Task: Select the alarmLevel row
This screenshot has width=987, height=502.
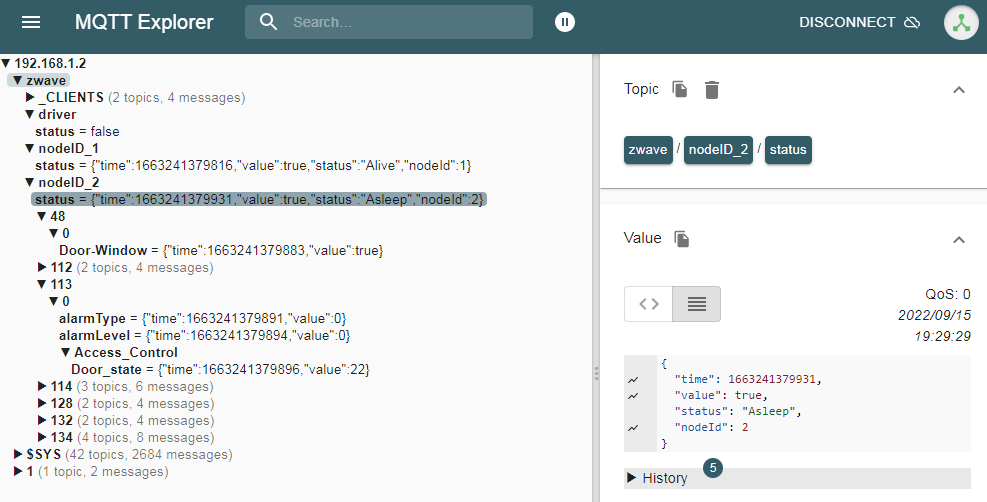Action: (x=205, y=335)
